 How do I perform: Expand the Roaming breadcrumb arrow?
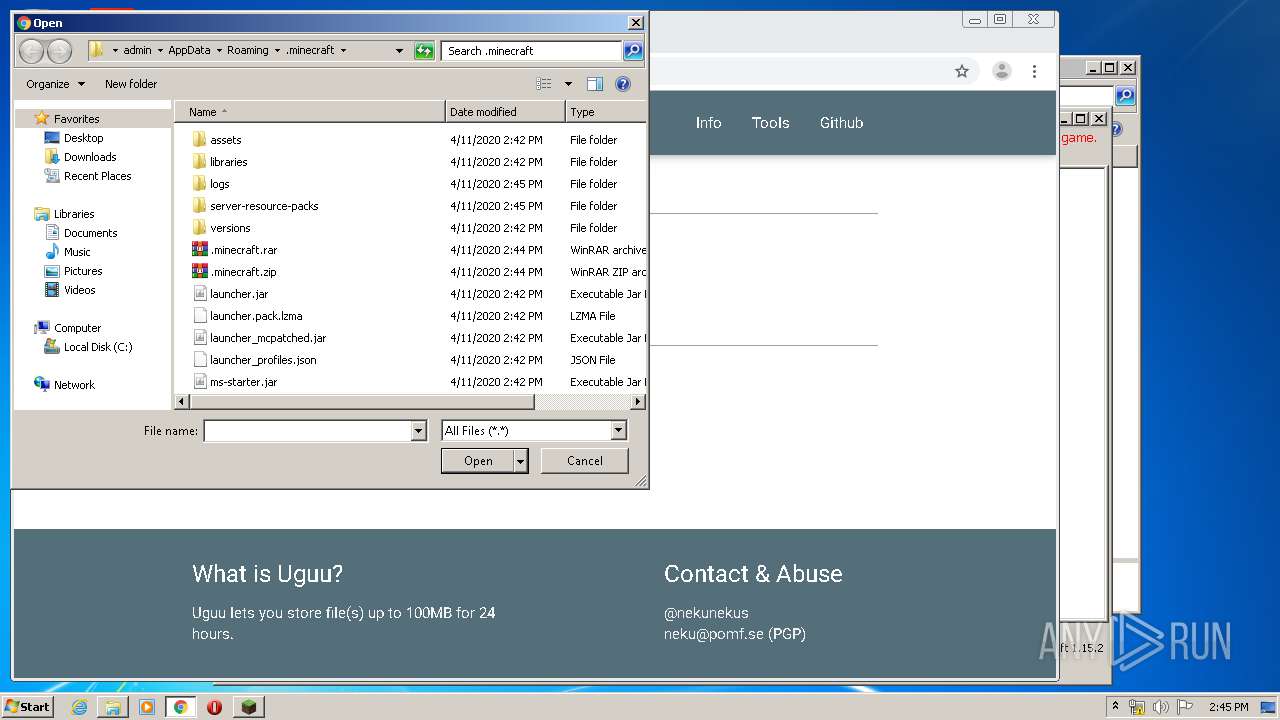point(277,50)
